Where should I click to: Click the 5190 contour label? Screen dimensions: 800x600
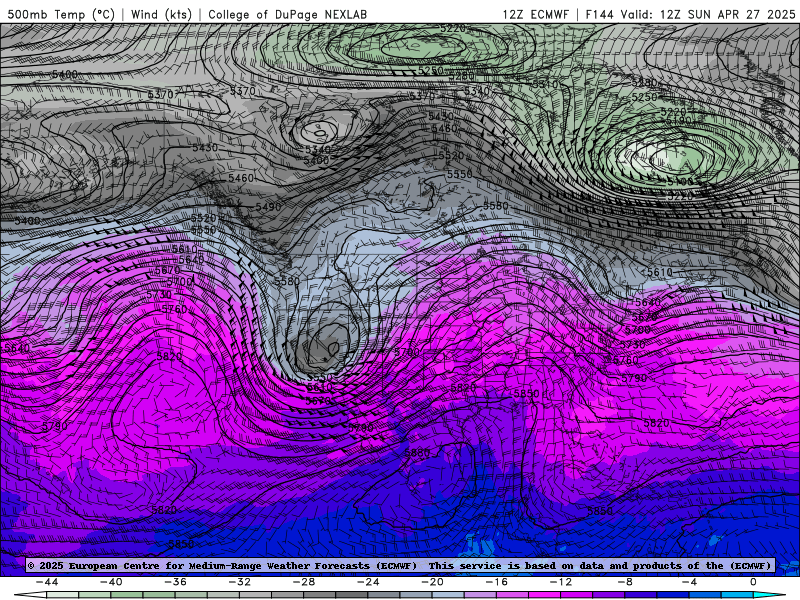(680, 121)
